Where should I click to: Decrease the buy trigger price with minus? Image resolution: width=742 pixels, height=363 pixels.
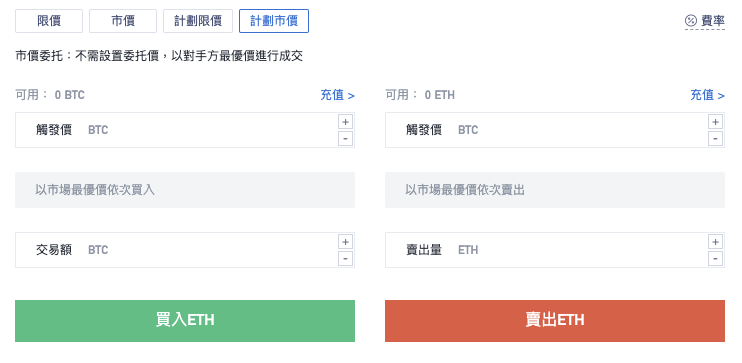pyautogui.click(x=345, y=139)
